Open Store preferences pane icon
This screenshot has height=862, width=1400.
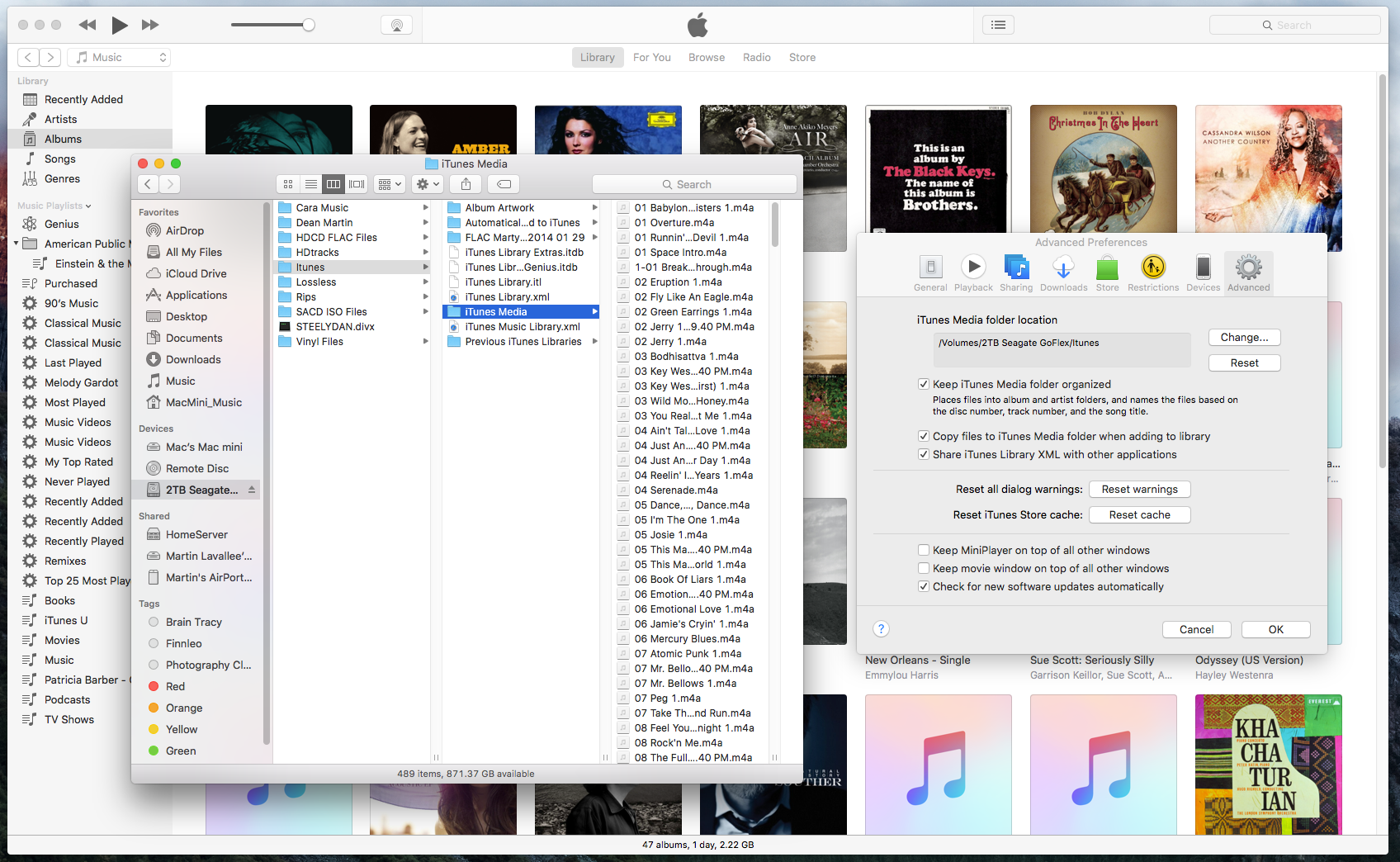coord(1107,267)
